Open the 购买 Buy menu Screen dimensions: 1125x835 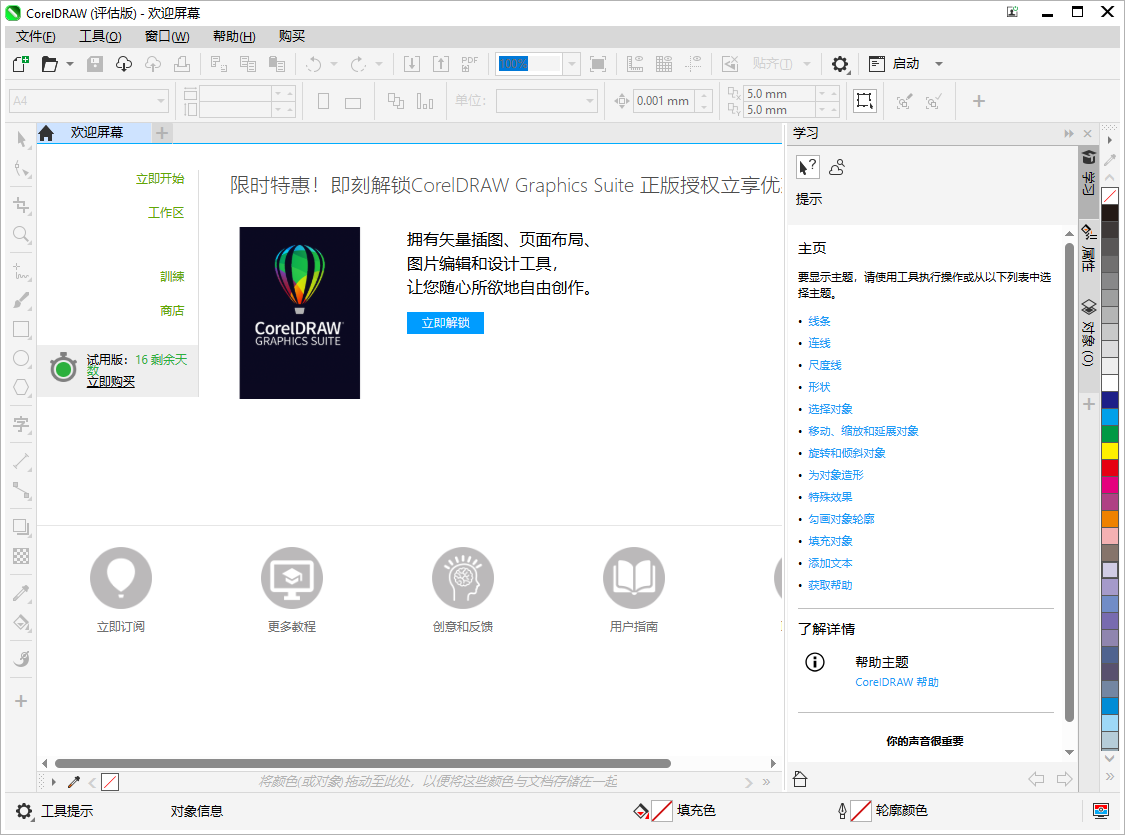coord(291,37)
